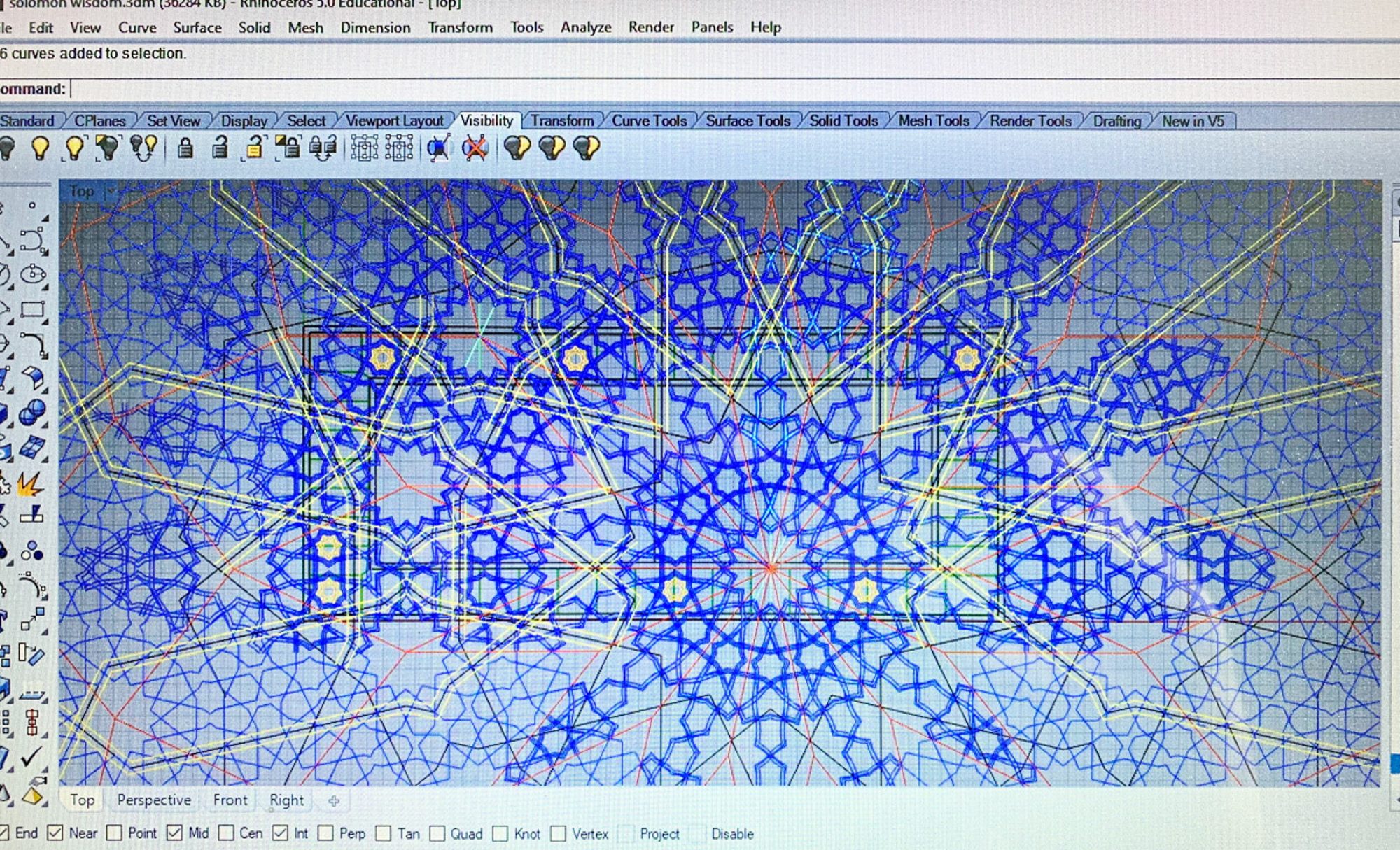1400x850 pixels.
Task: Switch to the Mesh Tools toolbar tab
Action: click(934, 121)
